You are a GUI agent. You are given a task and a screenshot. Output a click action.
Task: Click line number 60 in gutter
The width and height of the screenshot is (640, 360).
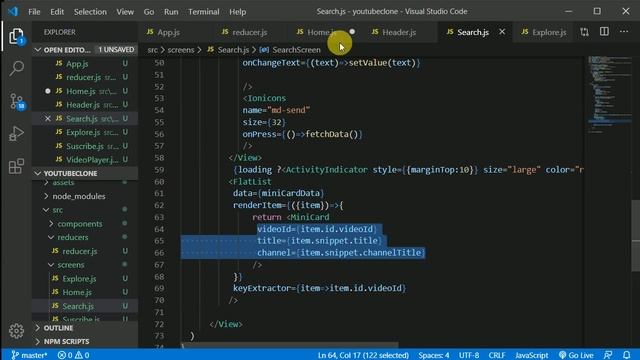pyautogui.click(x=159, y=181)
